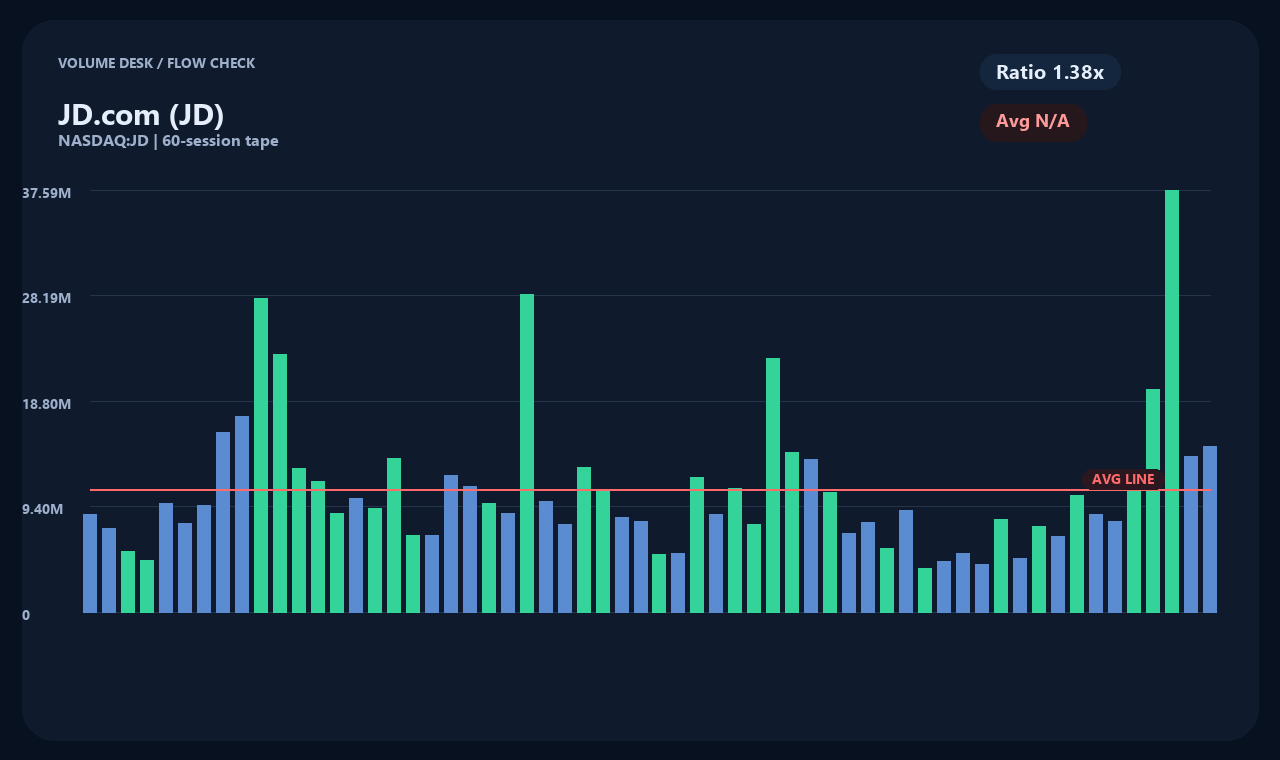Viewport: 1280px width, 760px height.
Task: Click the 28.19M axis label
Action: 47,298
